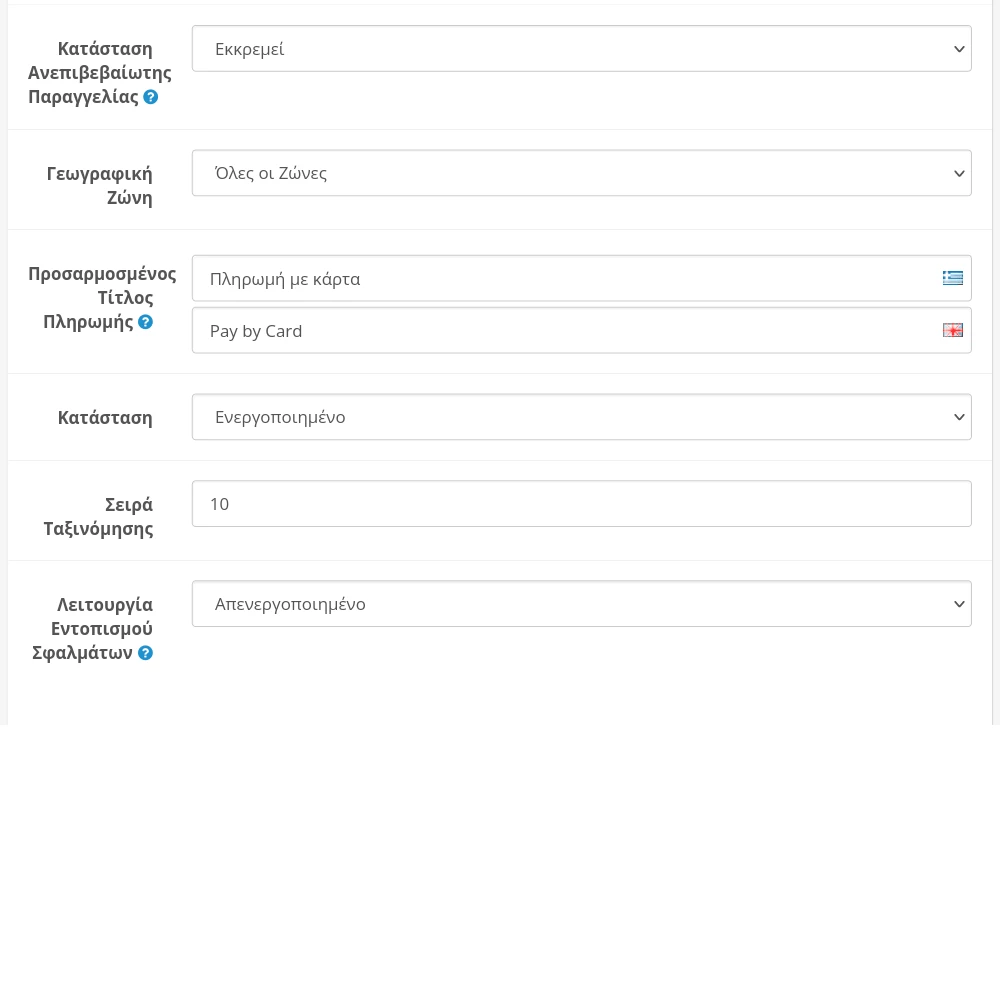Show help for Λειτουργία Εντοπισμού Σφαλμάτων
This screenshot has width=1000, height=1000.
[x=146, y=653]
